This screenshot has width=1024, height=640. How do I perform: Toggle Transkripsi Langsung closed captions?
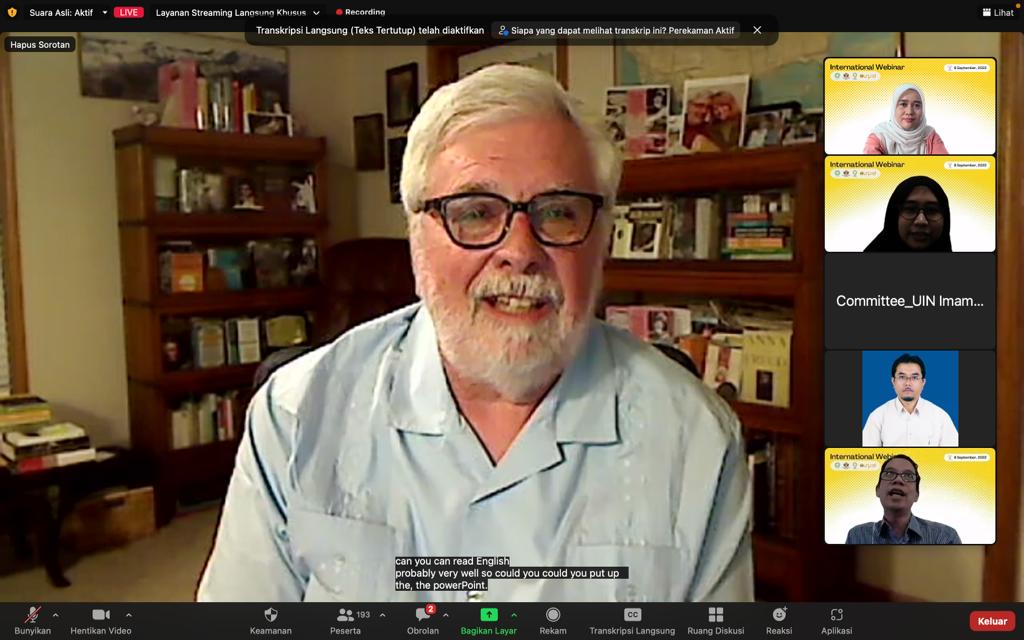632,615
